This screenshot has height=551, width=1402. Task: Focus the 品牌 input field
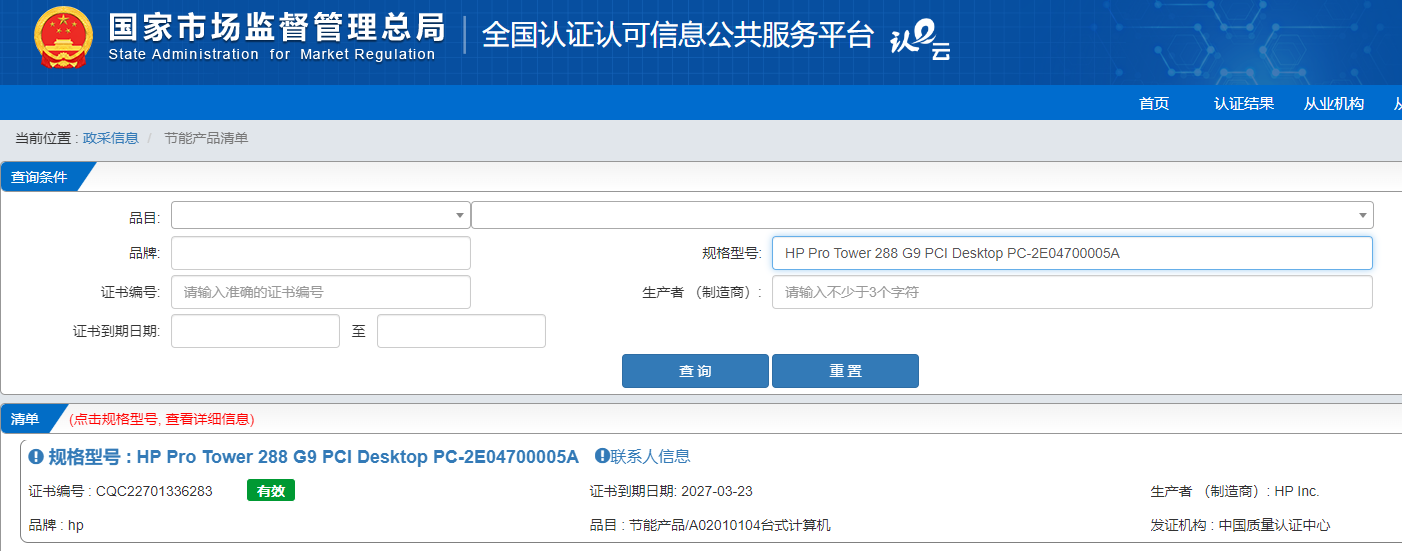pos(320,253)
